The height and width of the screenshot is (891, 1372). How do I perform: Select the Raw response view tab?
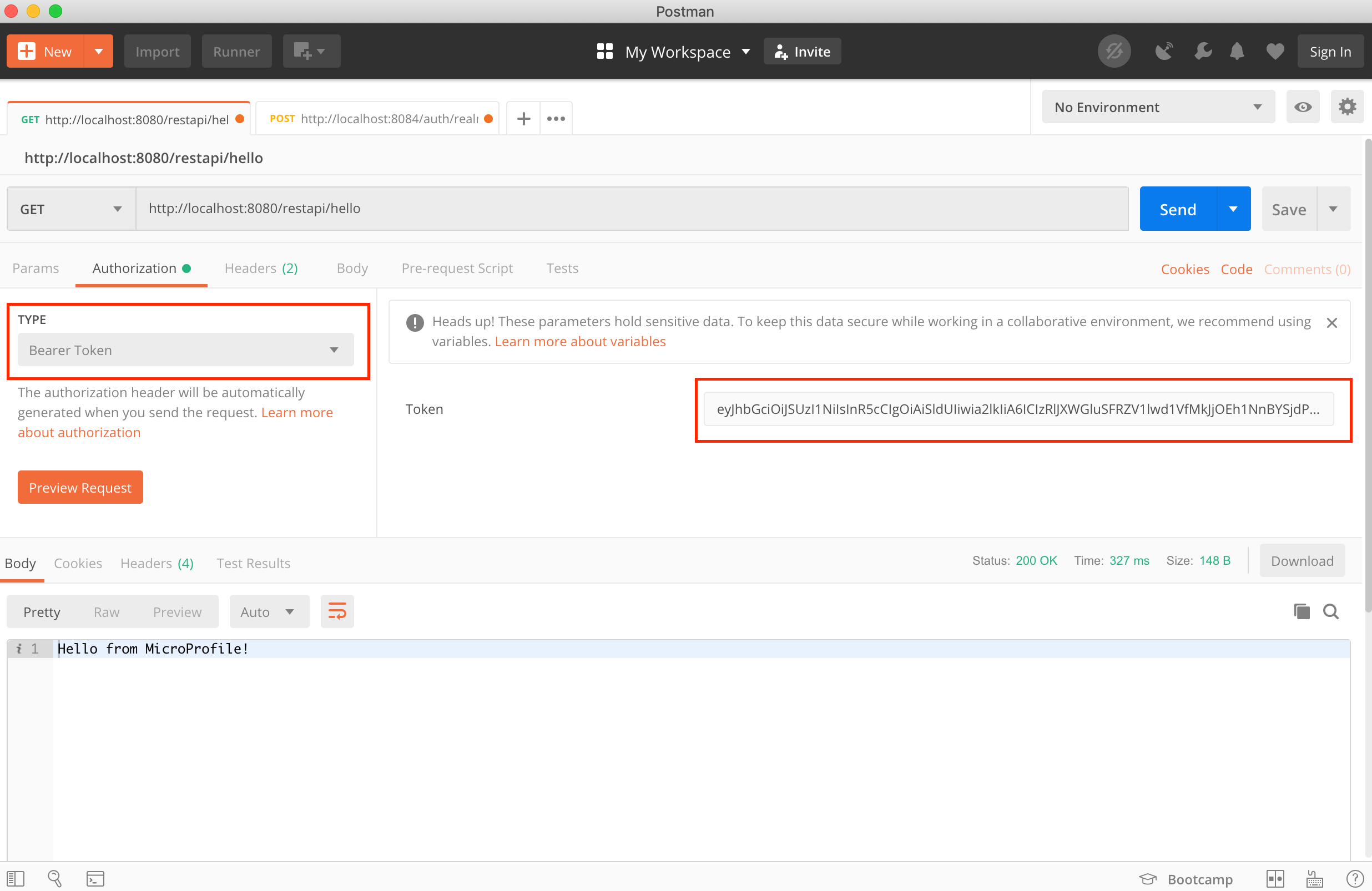point(106,612)
